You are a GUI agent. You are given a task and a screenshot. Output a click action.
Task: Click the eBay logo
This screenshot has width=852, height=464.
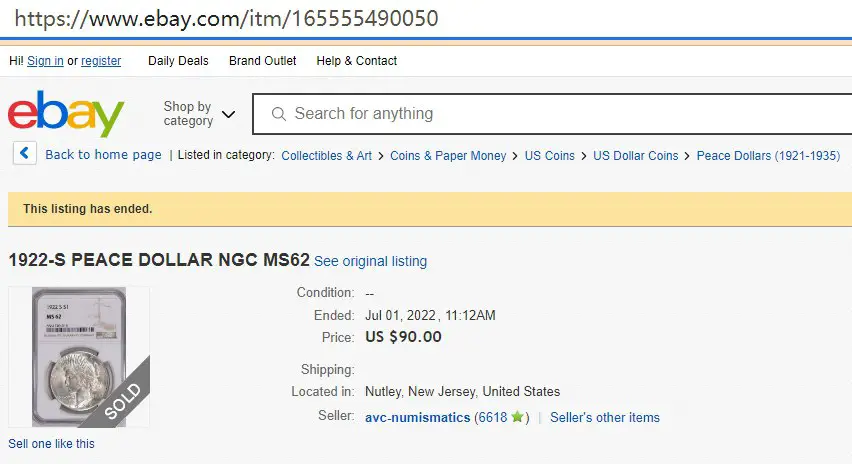coord(66,114)
